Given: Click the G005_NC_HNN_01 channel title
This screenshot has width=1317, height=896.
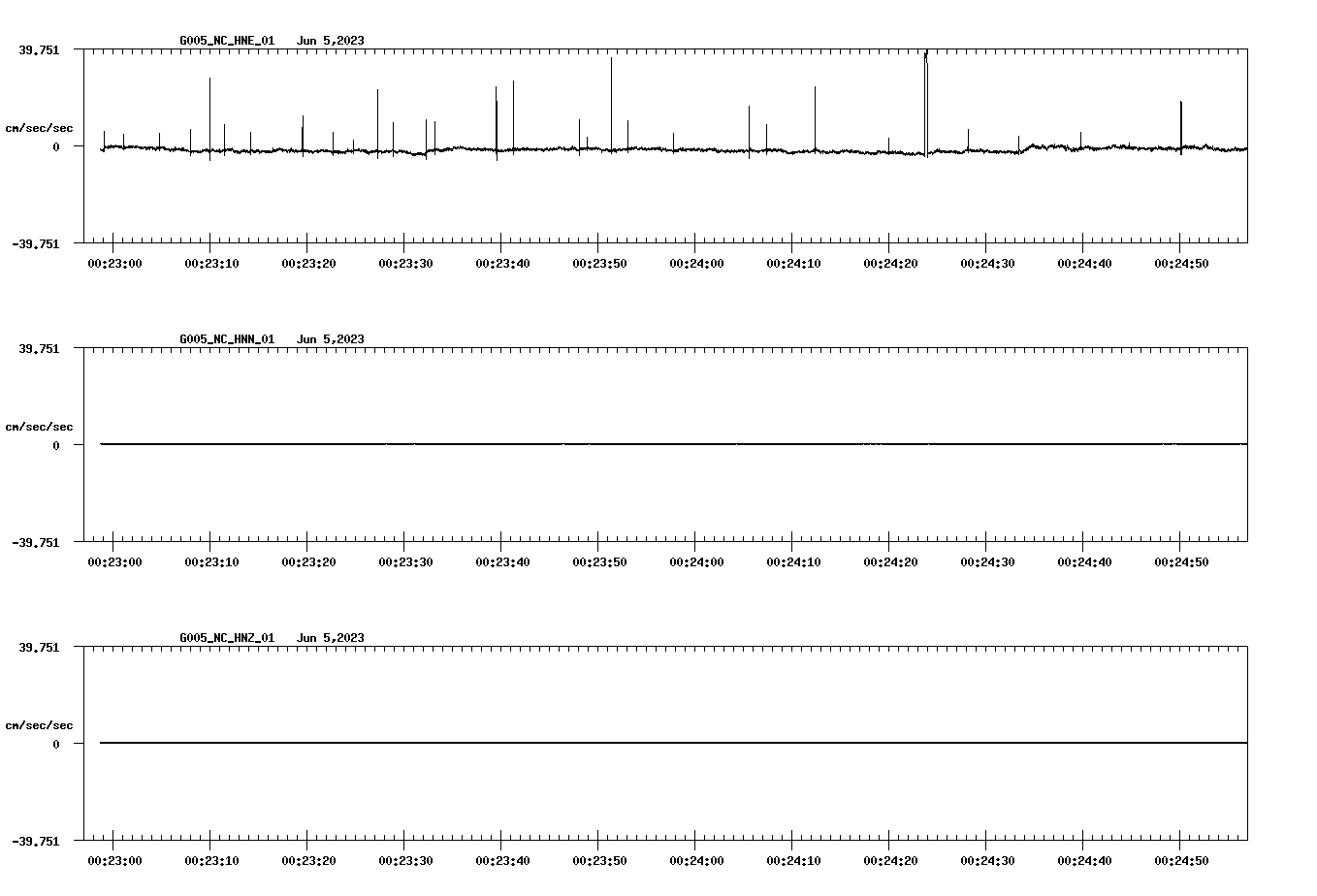Looking at the screenshot, I should 225,338.
